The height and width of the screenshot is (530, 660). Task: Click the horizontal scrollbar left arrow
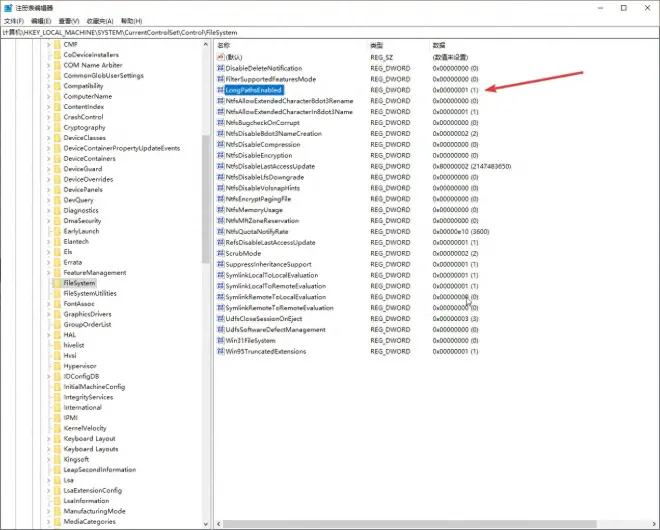[x=218, y=524]
